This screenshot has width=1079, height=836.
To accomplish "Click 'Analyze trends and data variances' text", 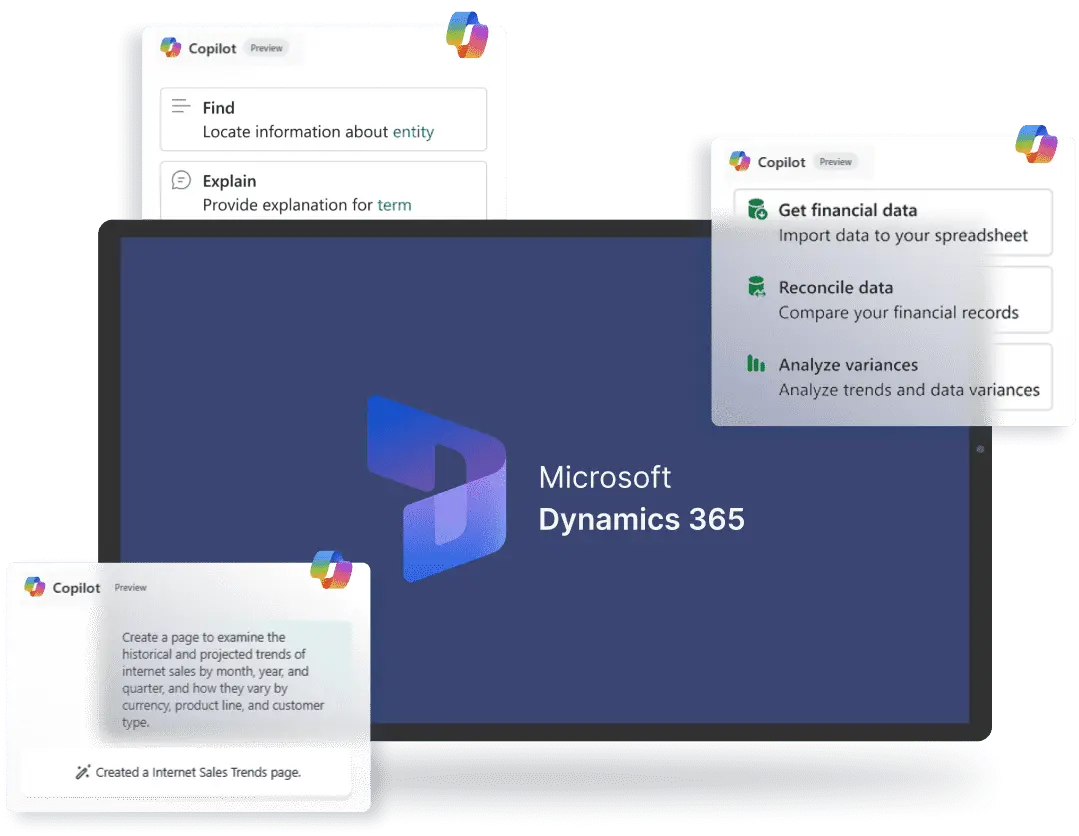I will point(909,389).
